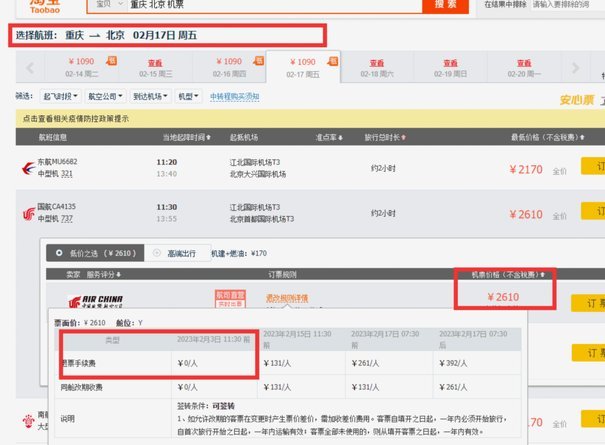
Task: Open the 起飞时段 filter dropdown
Action: pos(61,96)
